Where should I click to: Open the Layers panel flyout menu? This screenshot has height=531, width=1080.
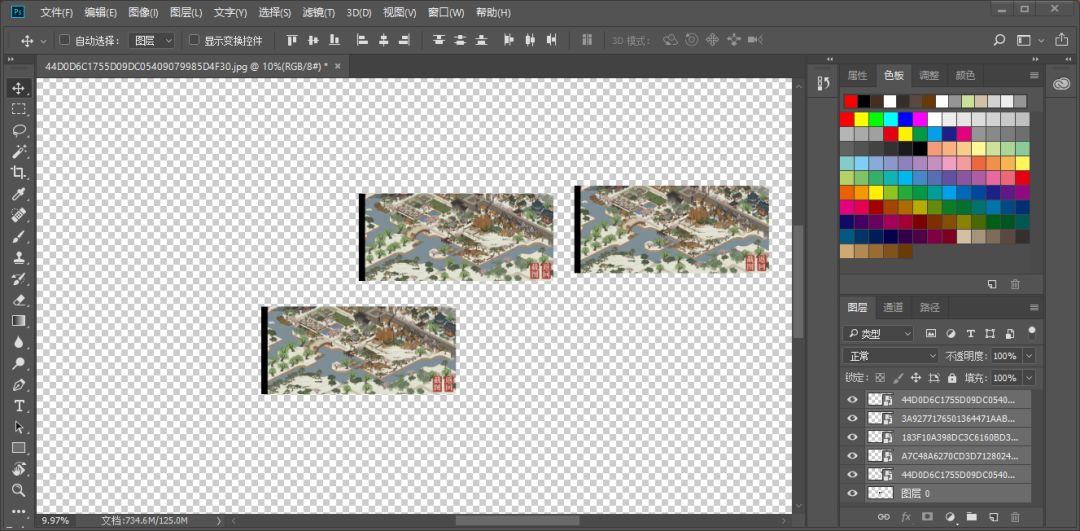click(1034, 307)
